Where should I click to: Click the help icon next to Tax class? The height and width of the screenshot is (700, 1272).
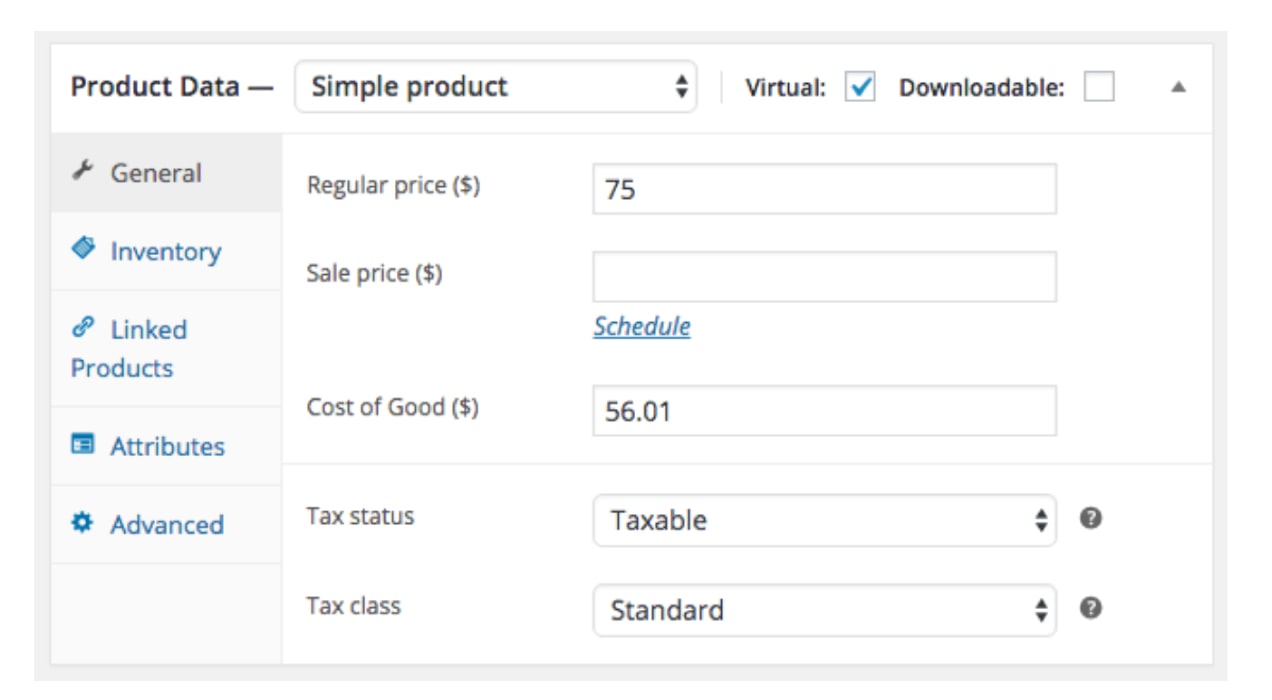tap(1091, 608)
